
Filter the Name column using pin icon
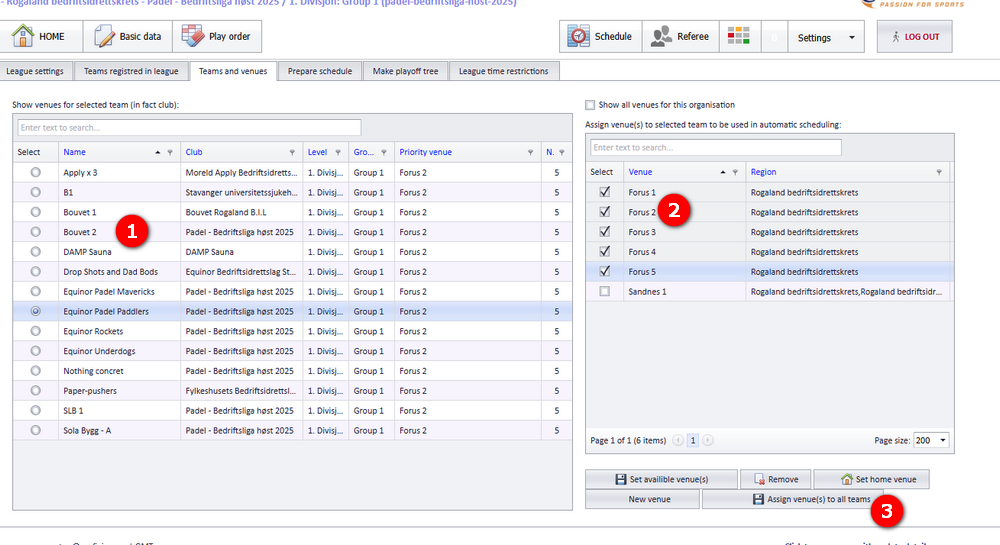170,152
